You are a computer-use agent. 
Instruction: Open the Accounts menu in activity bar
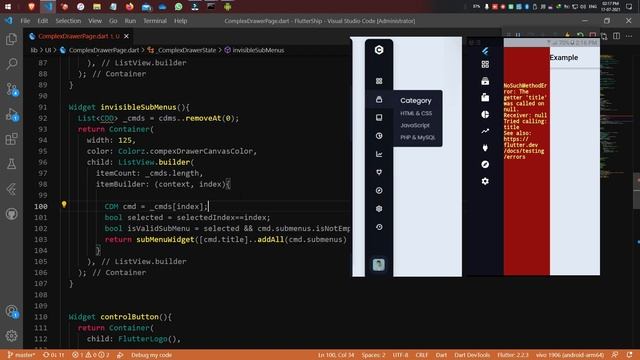(11, 312)
